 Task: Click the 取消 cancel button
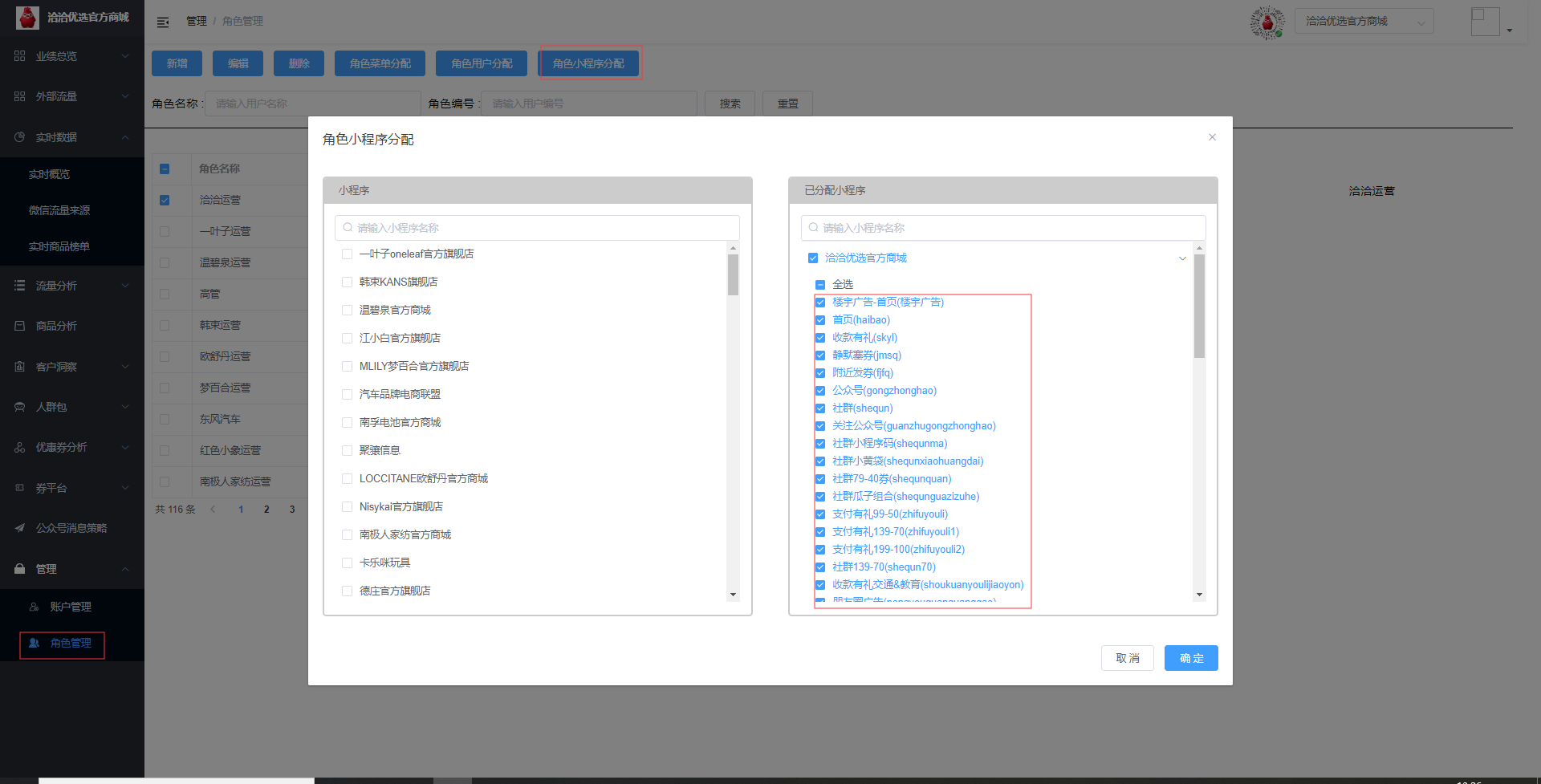1127,658
